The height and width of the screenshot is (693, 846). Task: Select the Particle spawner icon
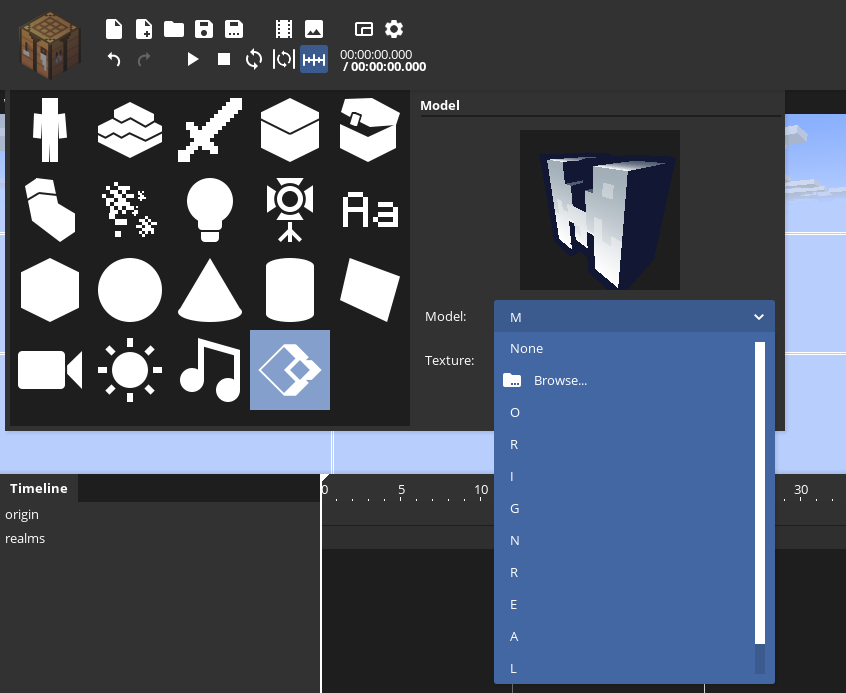(129, 210)
